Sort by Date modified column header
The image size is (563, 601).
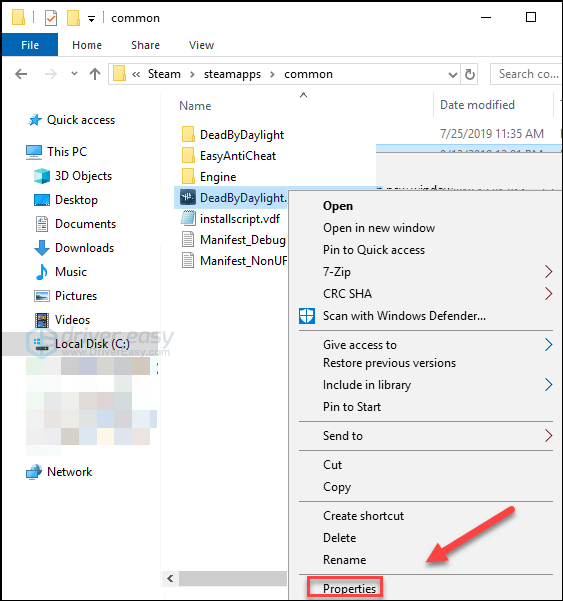pyautogui.click(x=477, y=105)
